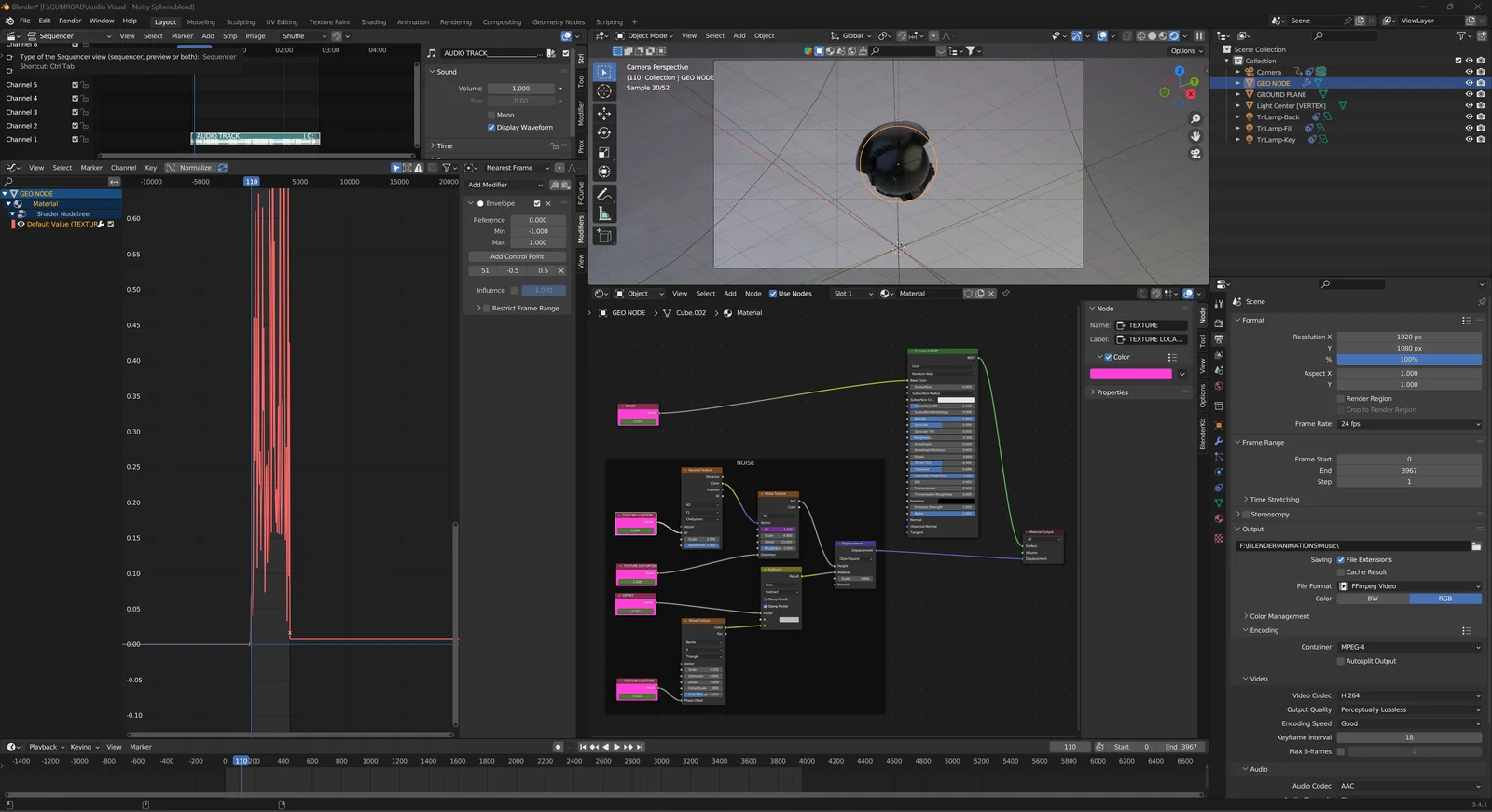
Task: Open the Shading workspace tab
Action: [x=373, y=22]
